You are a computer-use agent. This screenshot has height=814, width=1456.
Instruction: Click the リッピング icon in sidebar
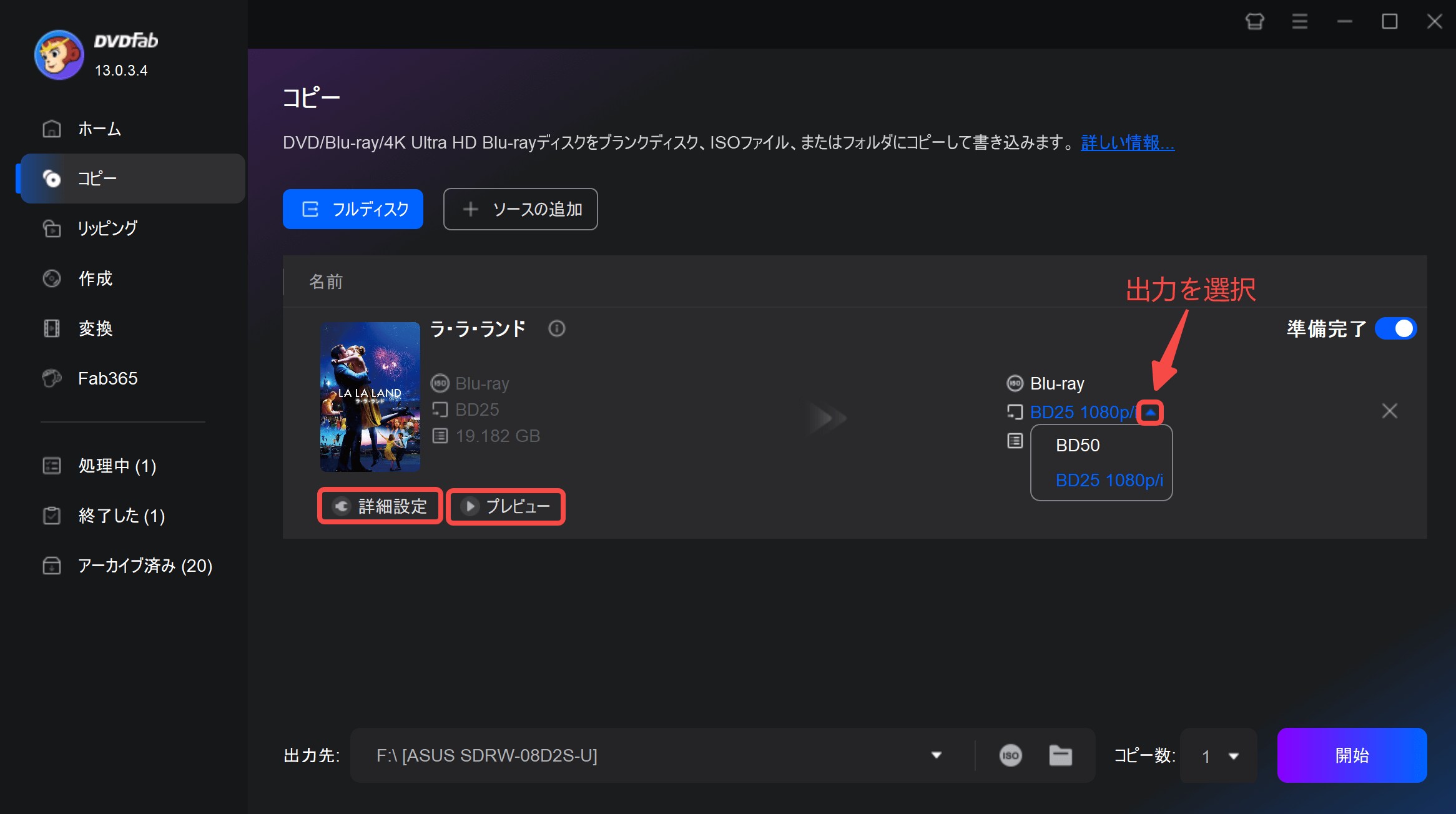(52, 228)
